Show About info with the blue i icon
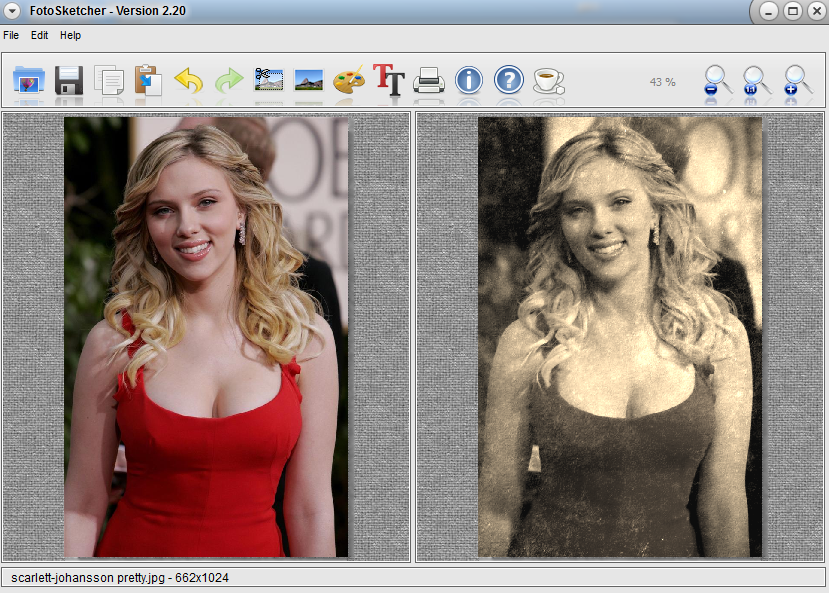829x593 pixels. click(x=469, y=80)
